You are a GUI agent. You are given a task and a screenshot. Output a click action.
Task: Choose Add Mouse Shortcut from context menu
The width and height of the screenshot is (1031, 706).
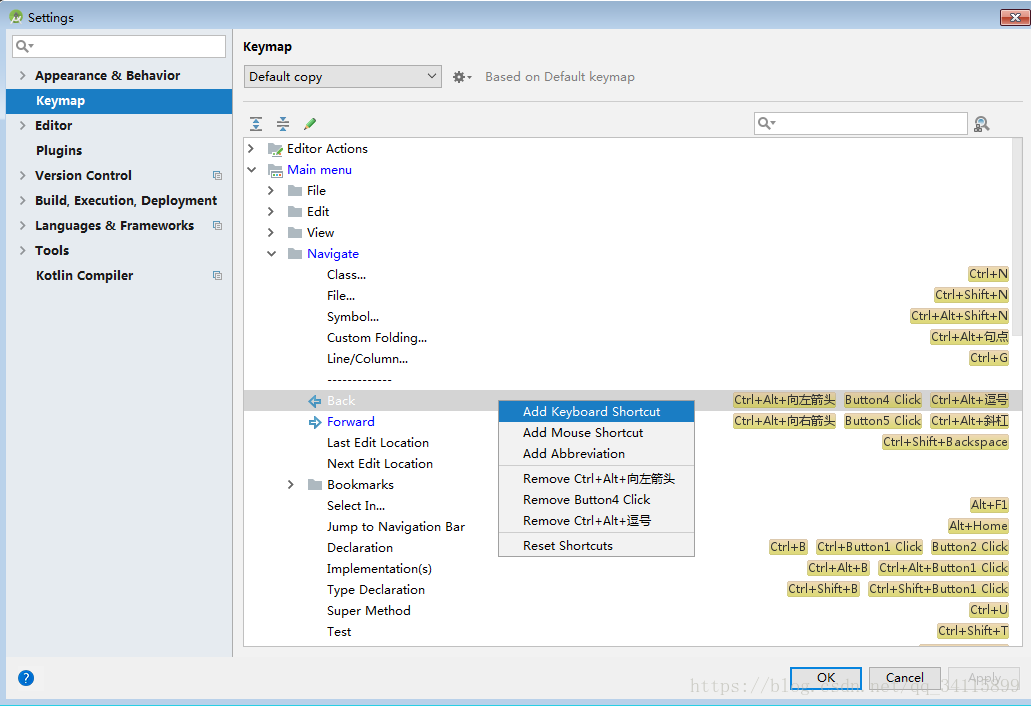[596, 433]
